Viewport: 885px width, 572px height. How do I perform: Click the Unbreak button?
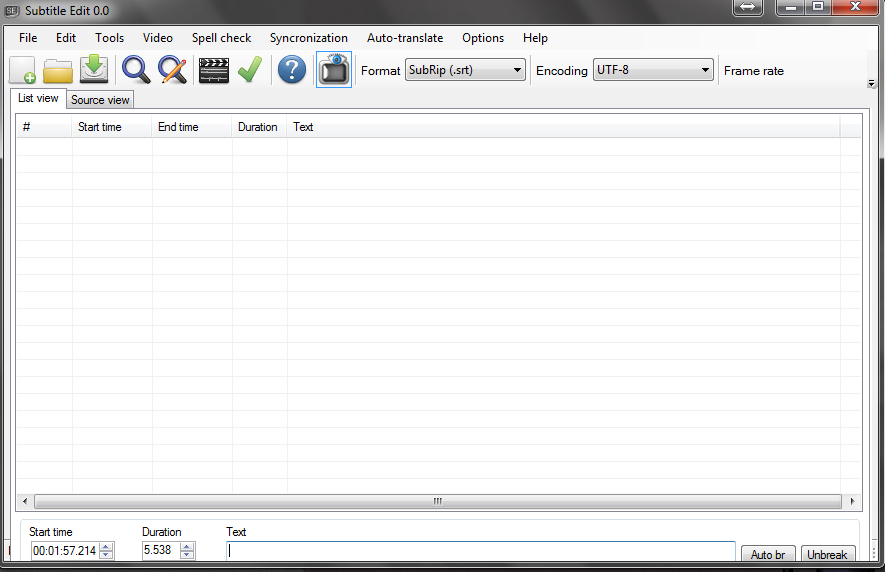[x=827, y=554]
